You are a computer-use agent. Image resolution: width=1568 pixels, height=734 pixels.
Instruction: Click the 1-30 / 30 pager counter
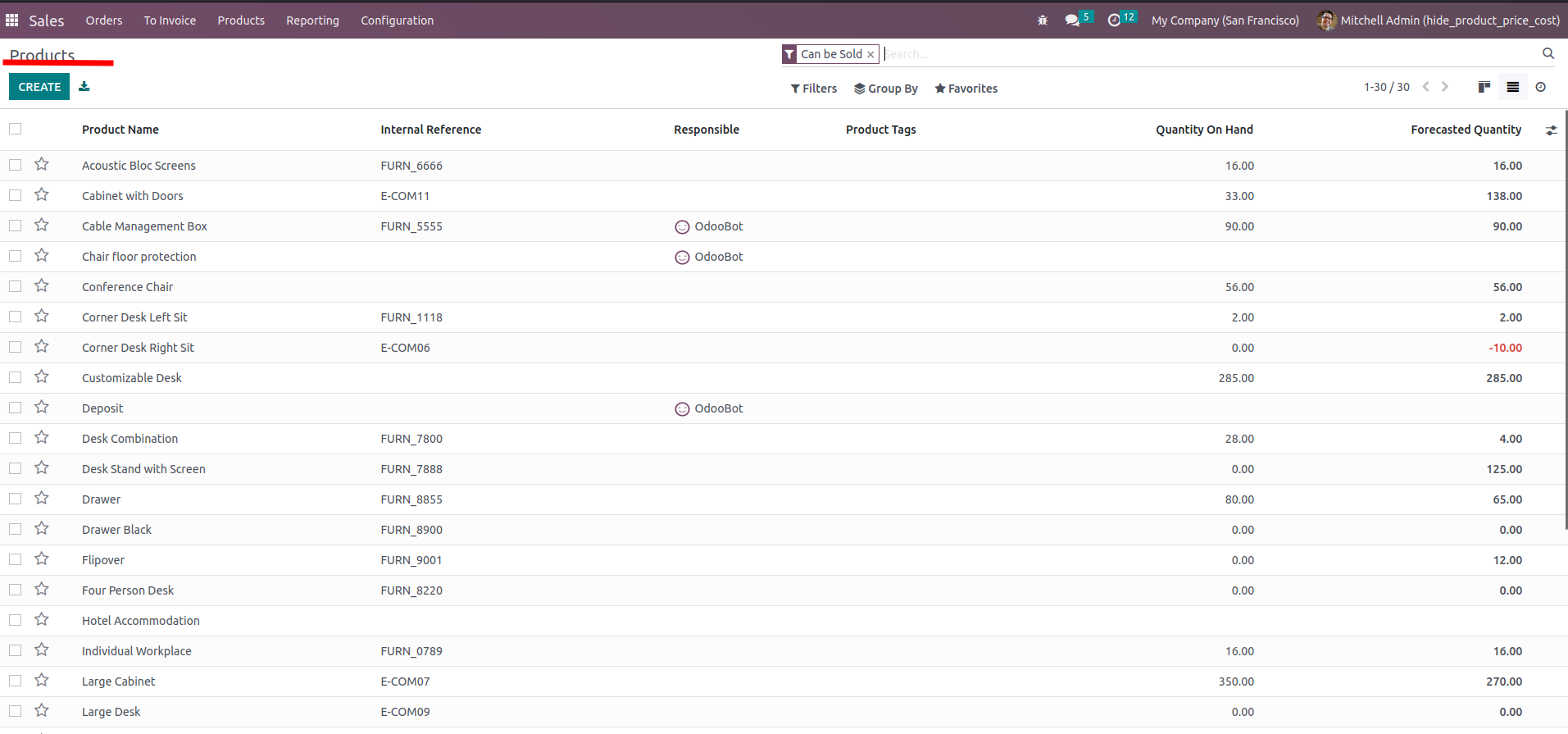(x=1387, y=87)
